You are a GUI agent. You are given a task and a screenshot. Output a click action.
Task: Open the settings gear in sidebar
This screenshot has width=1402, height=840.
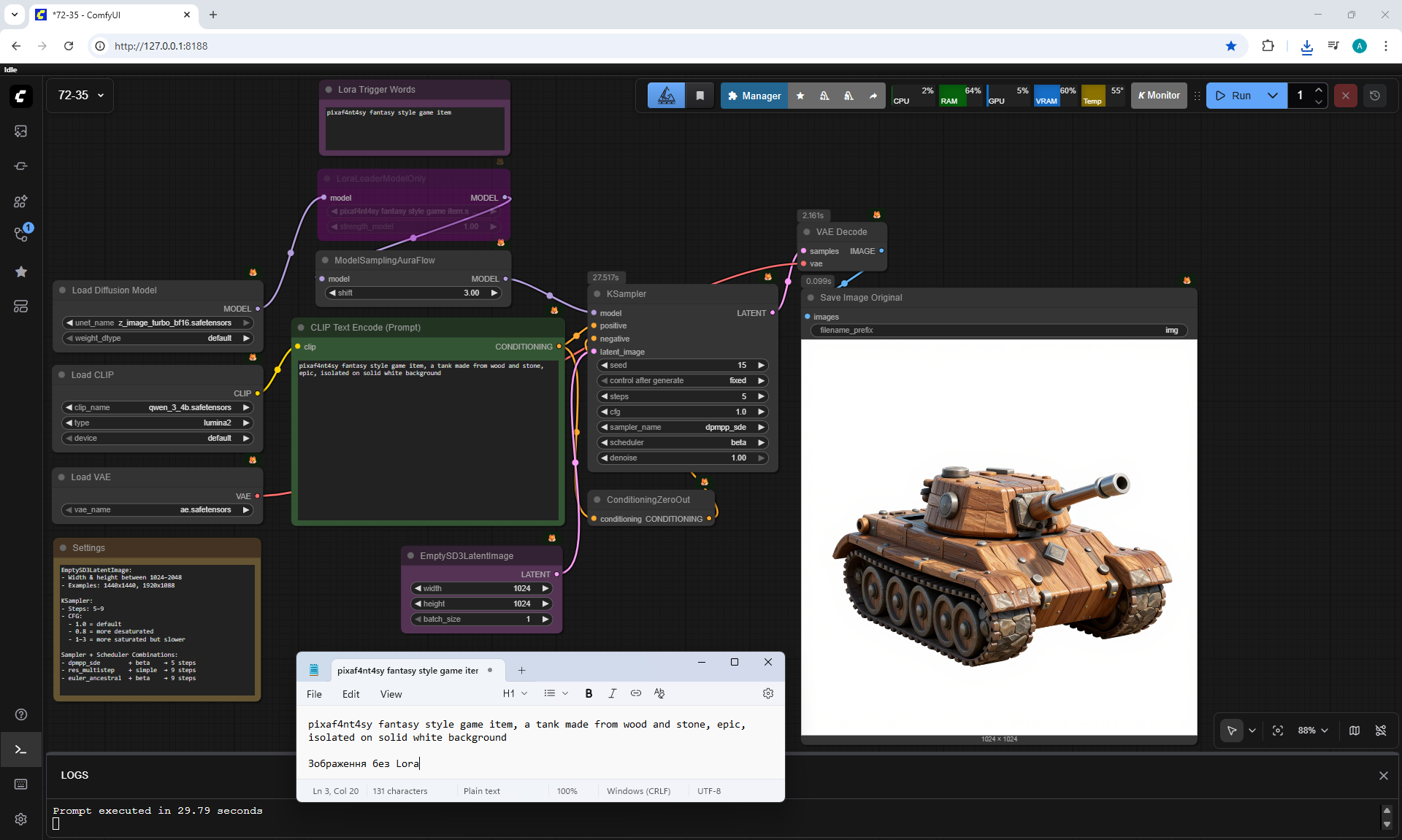[x=20, y=819]
